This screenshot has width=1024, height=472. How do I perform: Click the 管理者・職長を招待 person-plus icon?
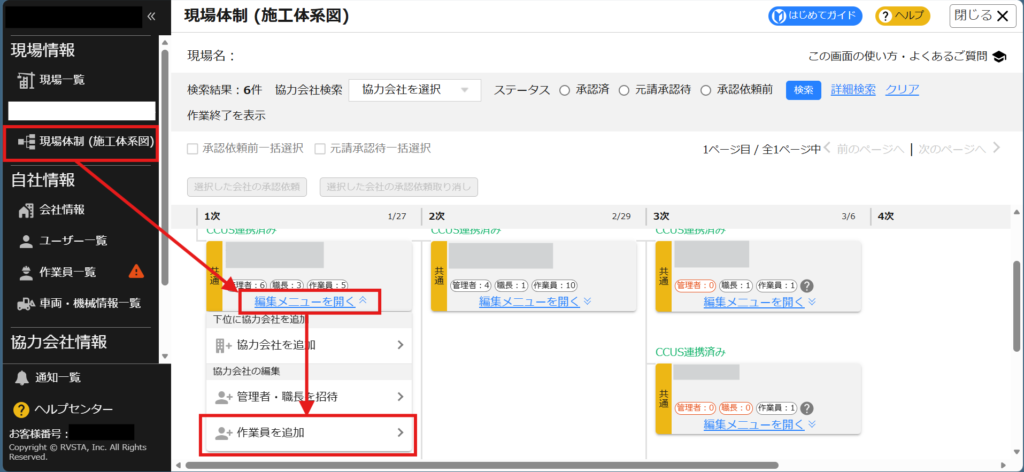pos(224,397)
